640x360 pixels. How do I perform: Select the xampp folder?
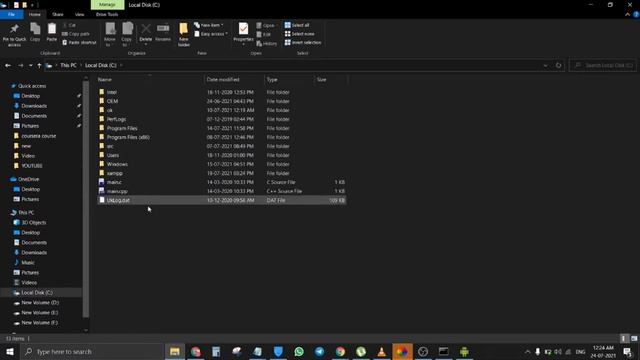(x=114, y=173)
